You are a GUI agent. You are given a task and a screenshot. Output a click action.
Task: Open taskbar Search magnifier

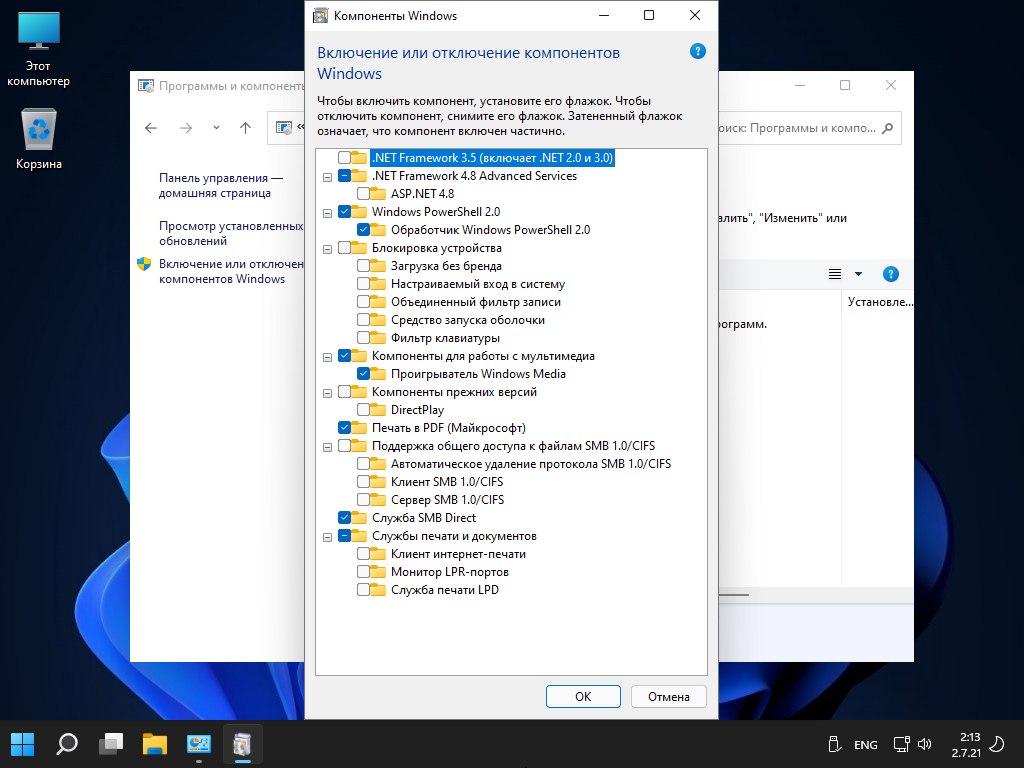[x=67, y=744]
